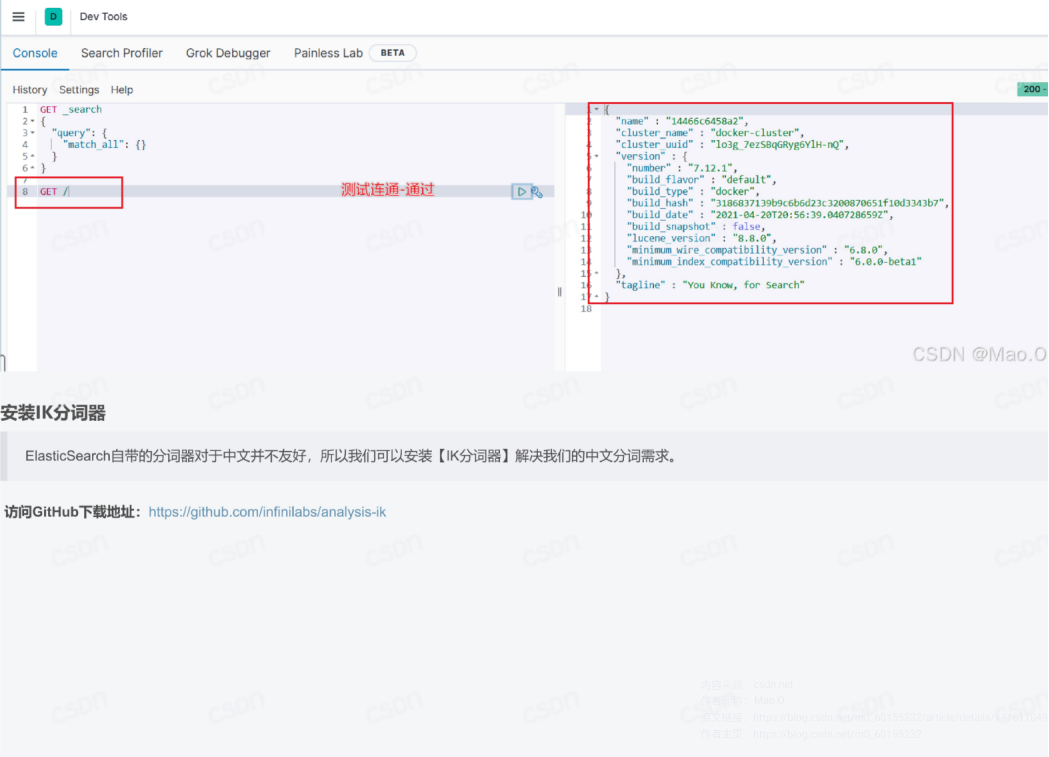Select the "name" value 14466c6458a2
1049x757 pixels.
click(x=705, y=121)
